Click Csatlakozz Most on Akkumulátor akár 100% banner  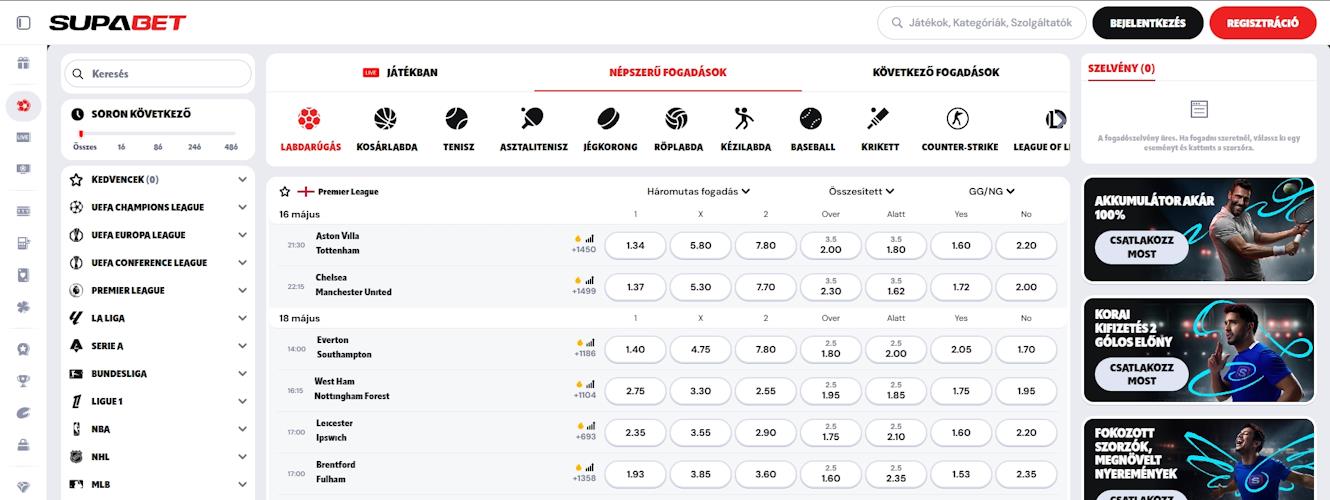point(1141,247)
